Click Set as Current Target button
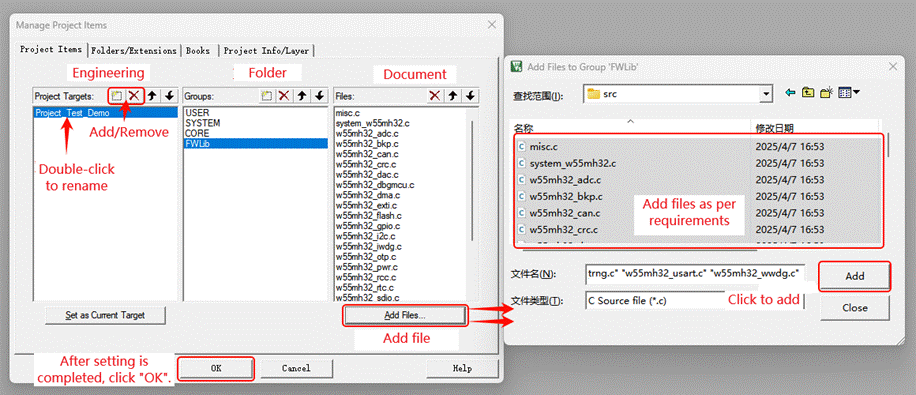This screenshot has width=916, height=395. tap(105, 315)
